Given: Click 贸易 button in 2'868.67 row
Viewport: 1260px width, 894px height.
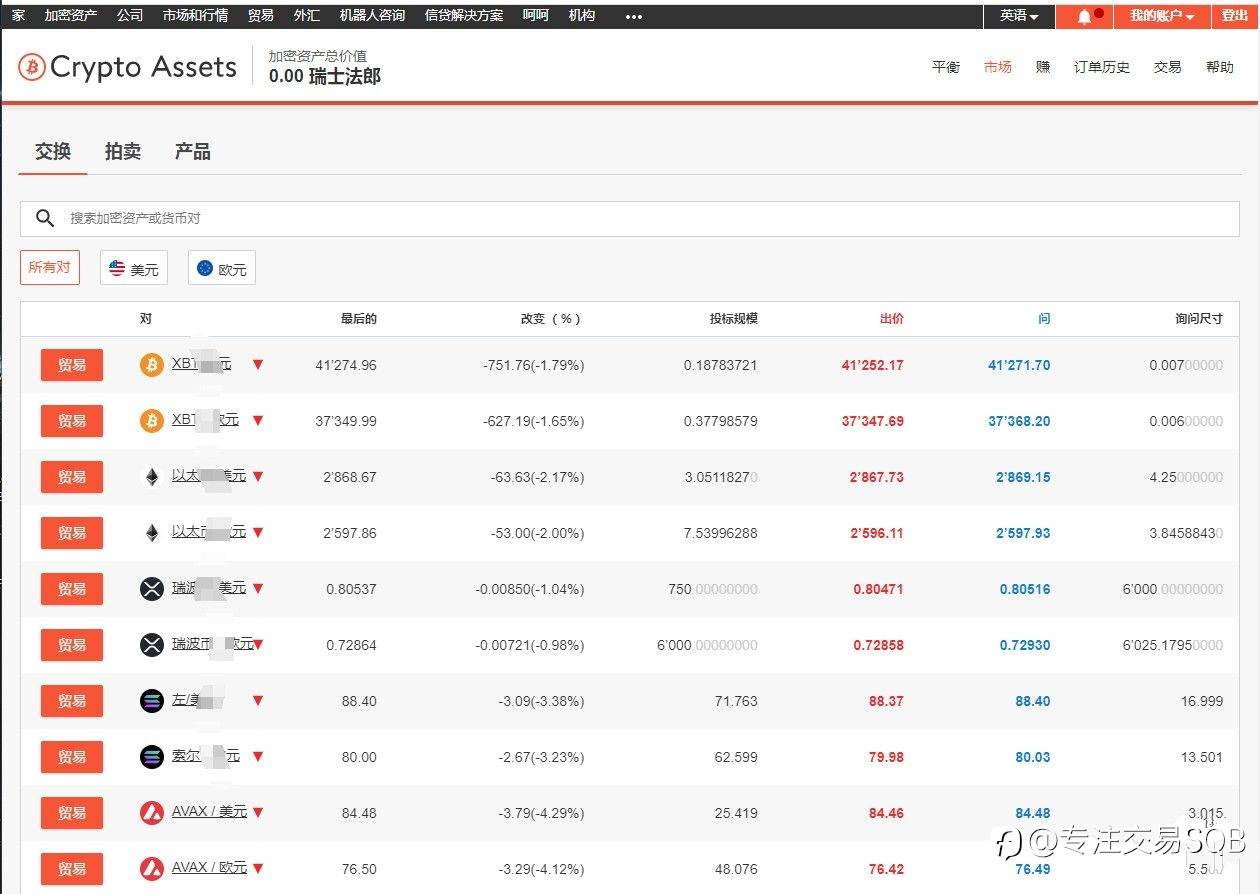Looking at the screenshot, I should coord(72,477).
